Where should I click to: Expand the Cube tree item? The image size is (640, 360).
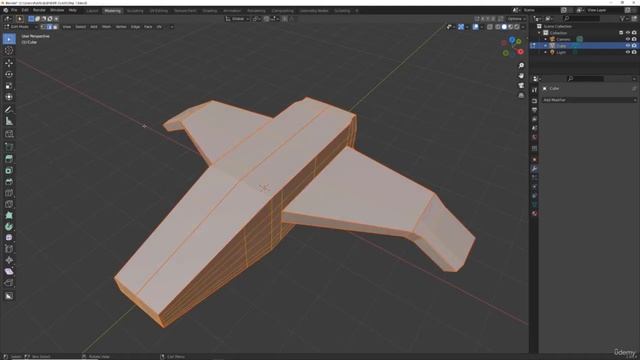tap(546, 46)
